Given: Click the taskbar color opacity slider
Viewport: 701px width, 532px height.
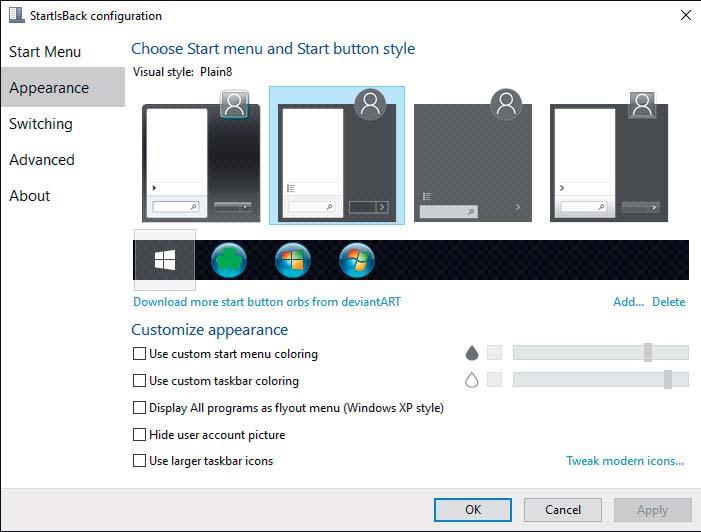Looking at the screenshot, I should (x=600, y=380).
